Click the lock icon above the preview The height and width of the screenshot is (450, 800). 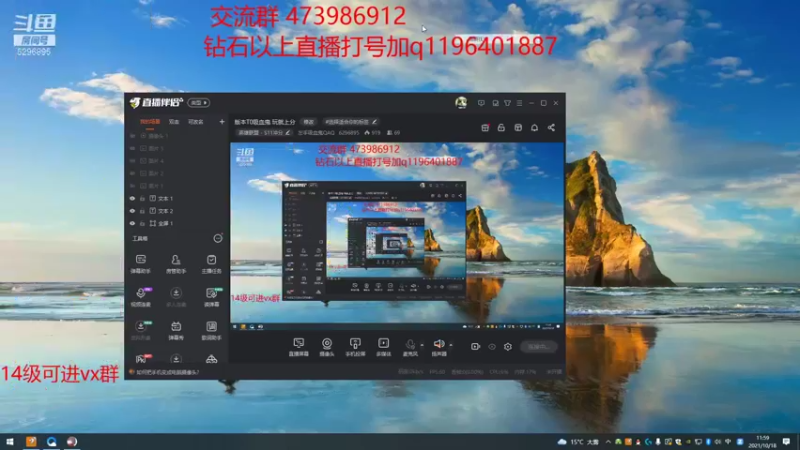[501, 128]
